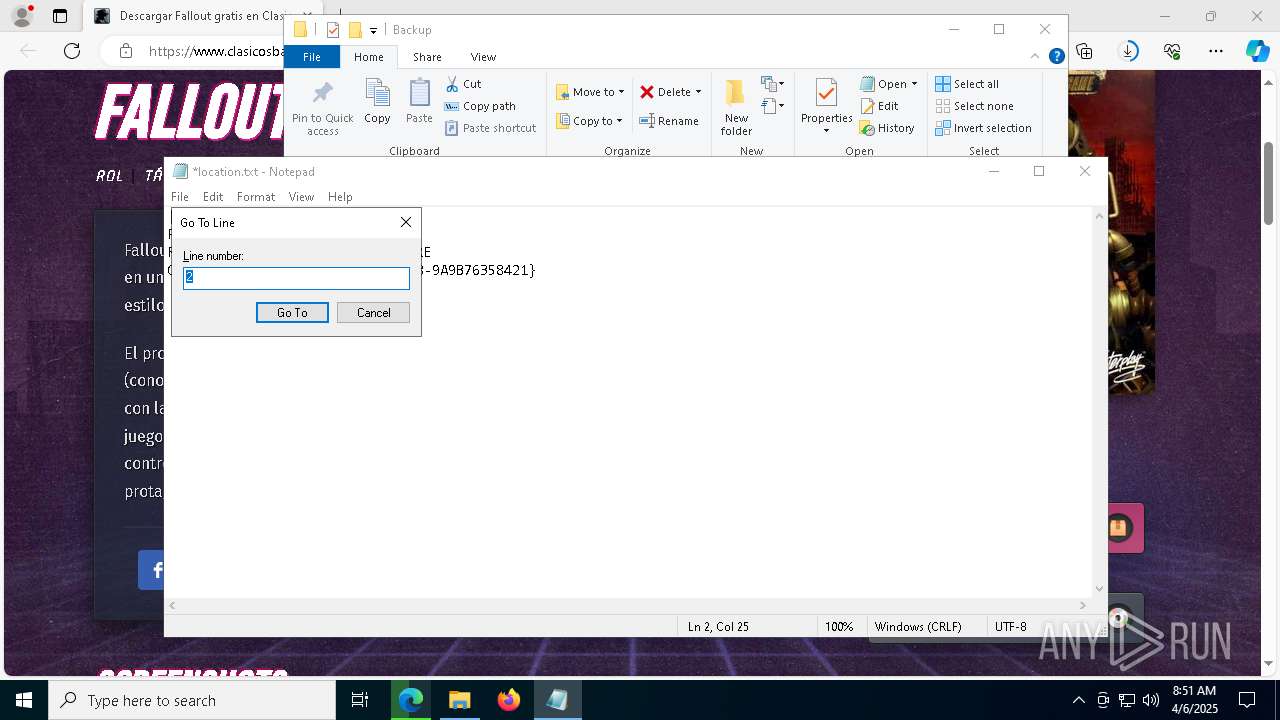
Task: Click Select all in the Select group
Action: tap(967, 84)
